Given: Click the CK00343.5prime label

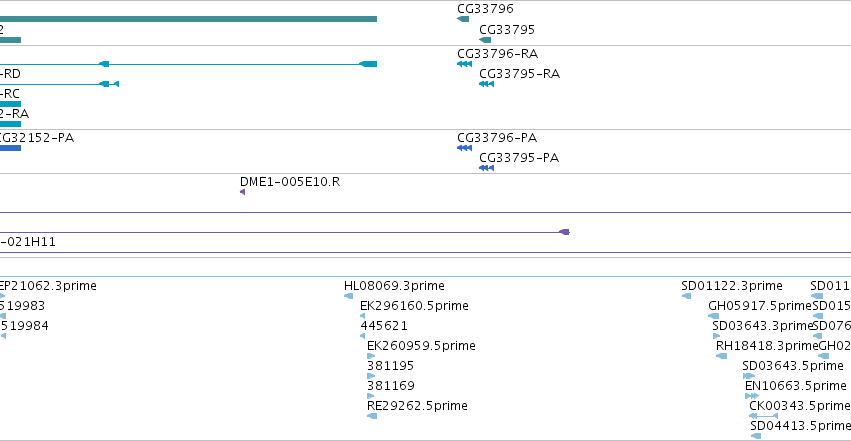Looking at the screenshot, I should tap(799, 406).
